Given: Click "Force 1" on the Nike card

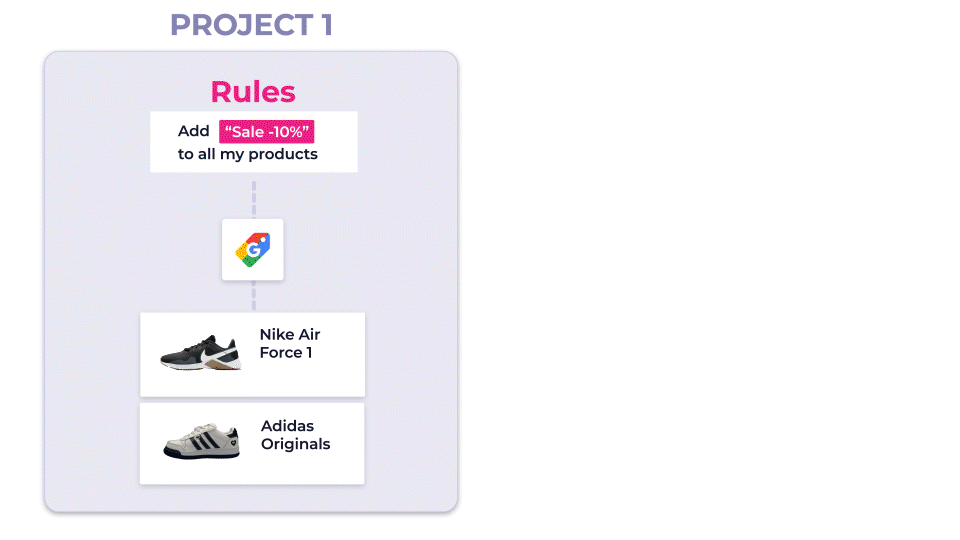Looking at the screenshot, I should (286, 352).
